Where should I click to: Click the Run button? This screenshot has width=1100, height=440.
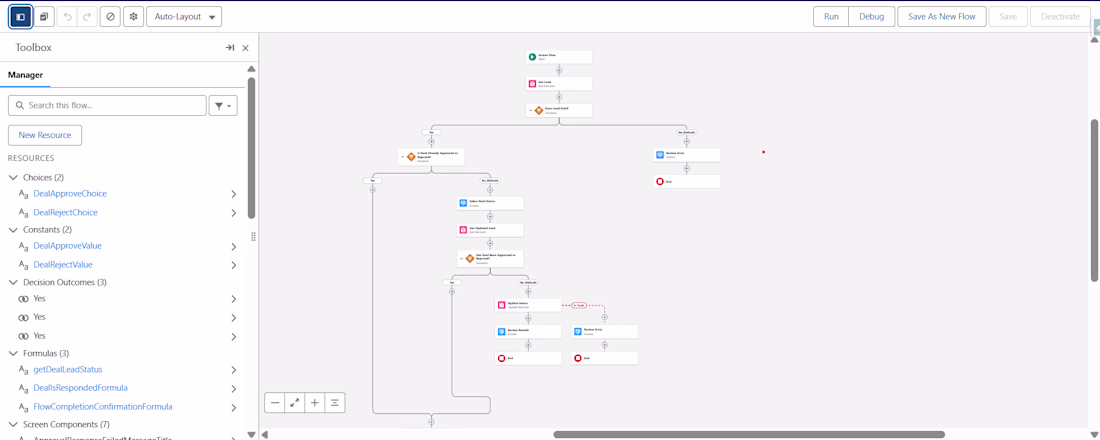tap(831, 16)
